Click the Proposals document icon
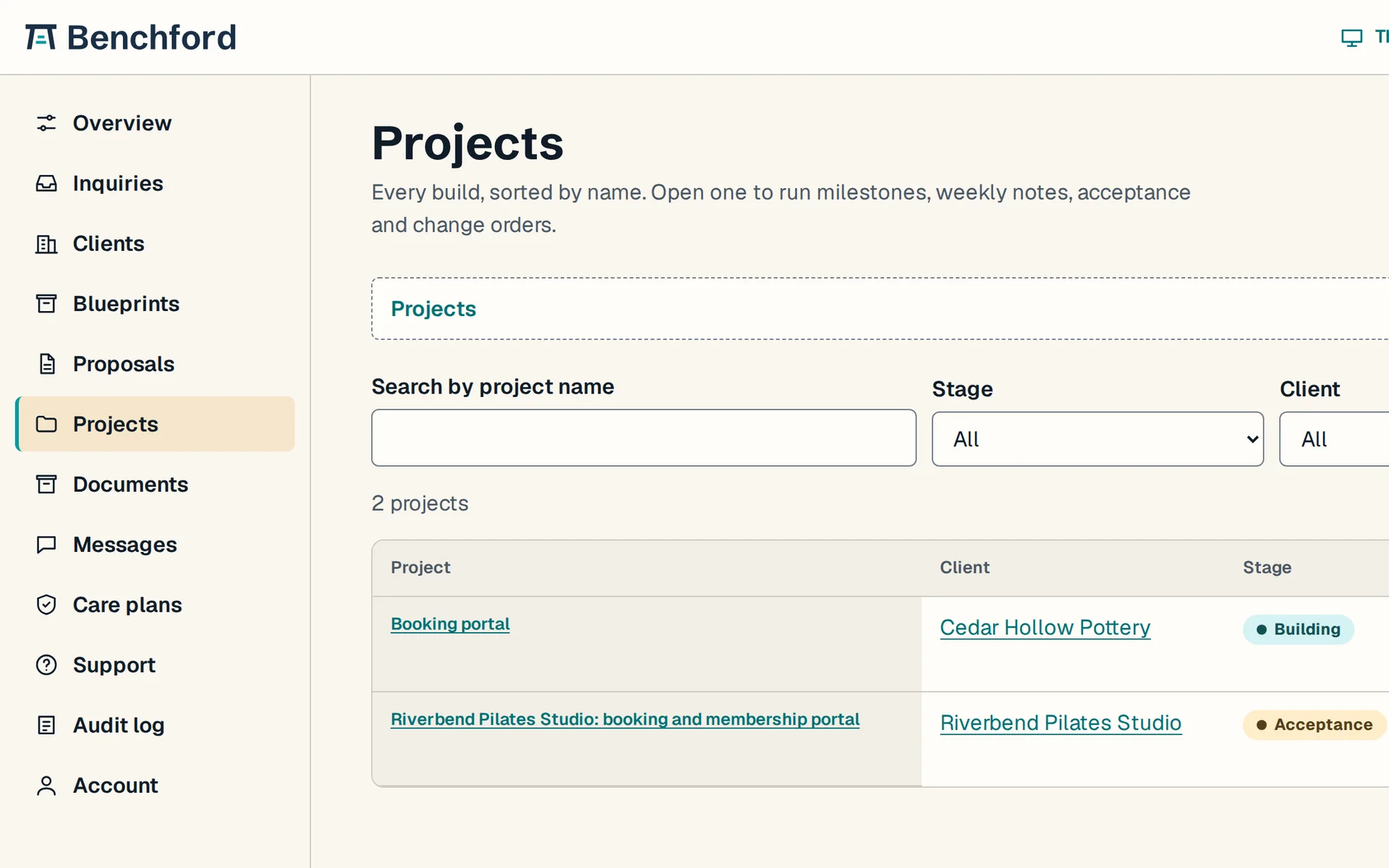 click(x=46, y=364)
